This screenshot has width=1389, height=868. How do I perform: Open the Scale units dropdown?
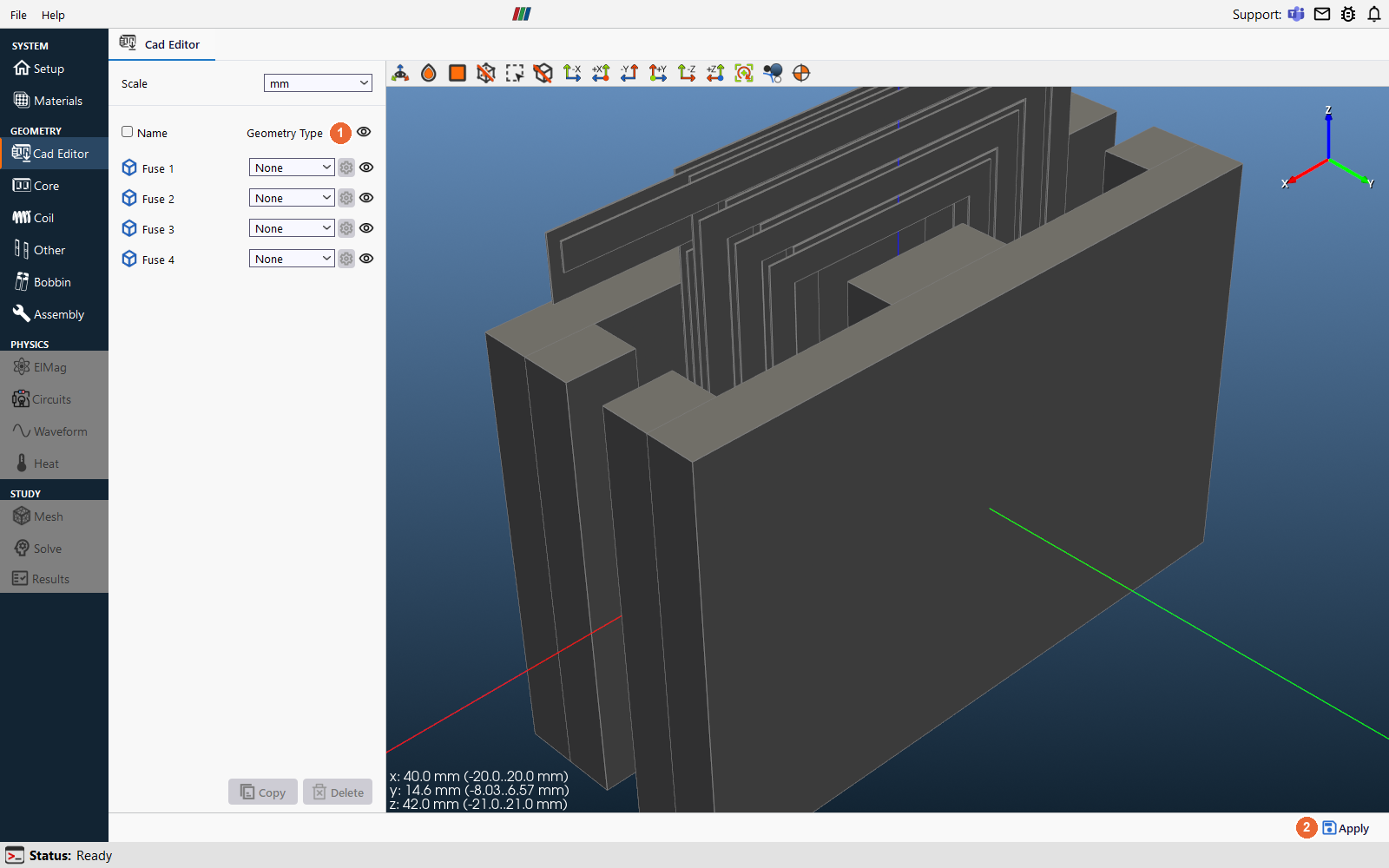point(318,83)
